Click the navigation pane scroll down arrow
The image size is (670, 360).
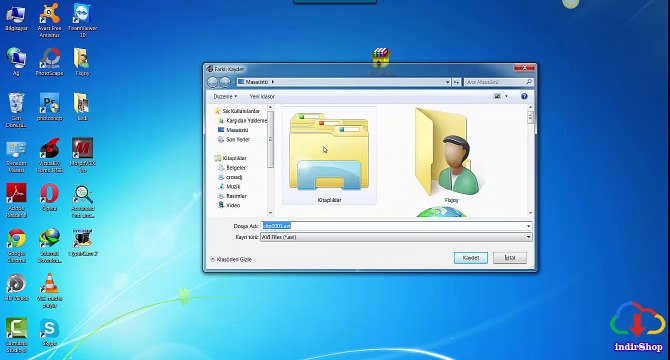270,213
